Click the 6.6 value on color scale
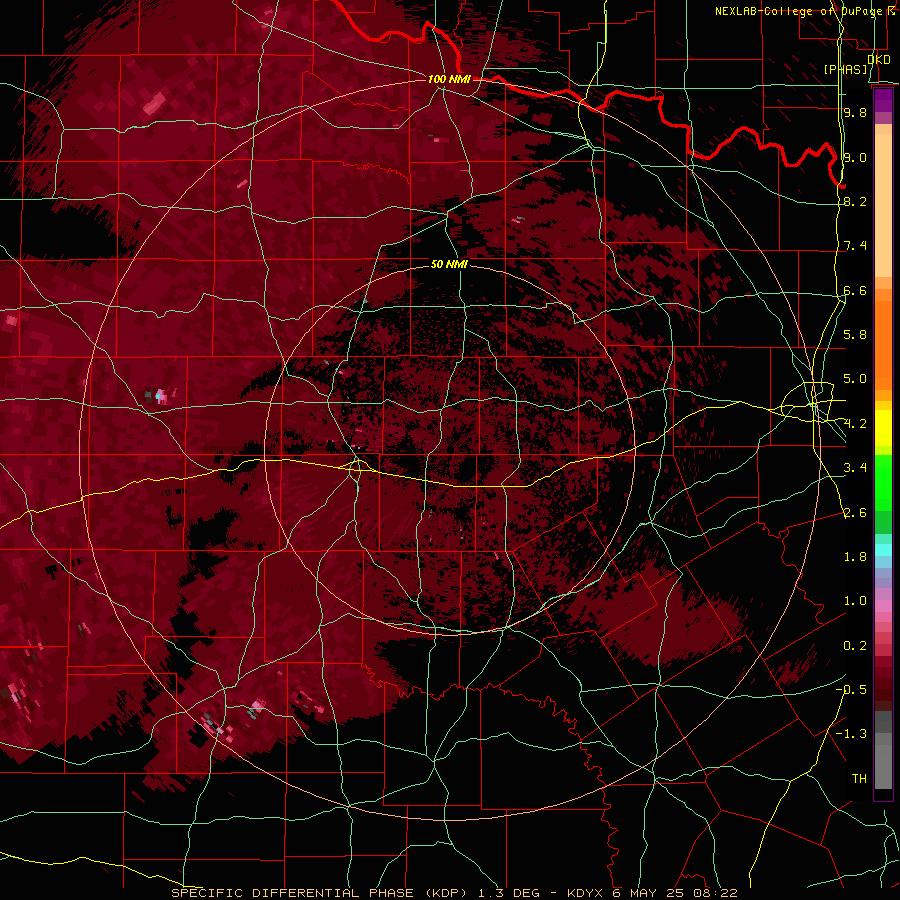 (x=855, y=290)
